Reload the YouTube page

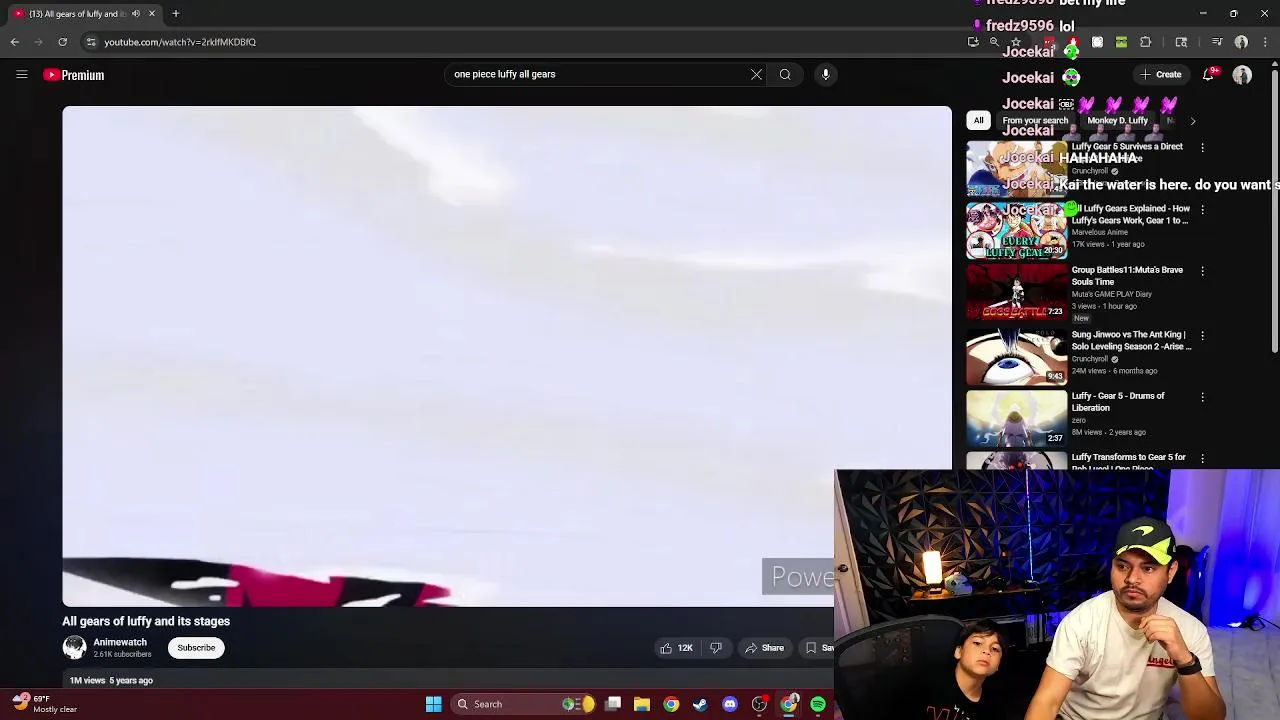pyautogui.click(x=62, y=42)
